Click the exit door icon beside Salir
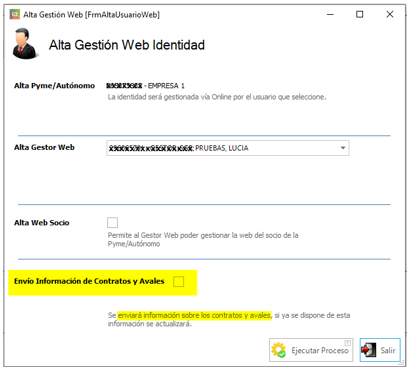This screenshot has width=412, height=370. [369, 350]
